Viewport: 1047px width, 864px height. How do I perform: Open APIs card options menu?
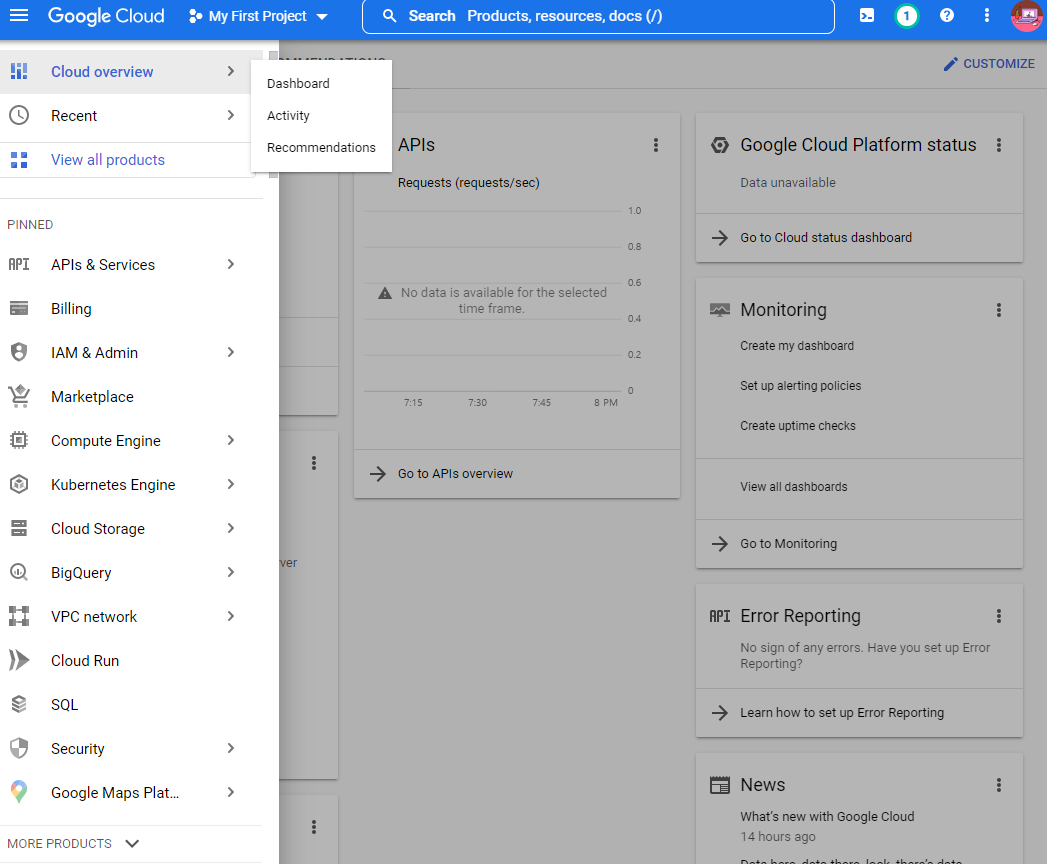656,145
